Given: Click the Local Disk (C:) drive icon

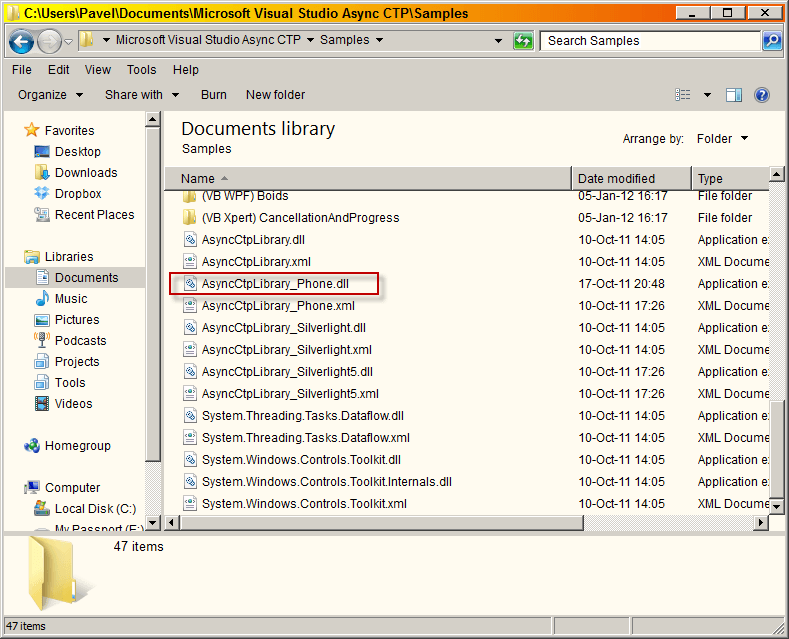Looking at the screenshot, I should click(42, 508).
